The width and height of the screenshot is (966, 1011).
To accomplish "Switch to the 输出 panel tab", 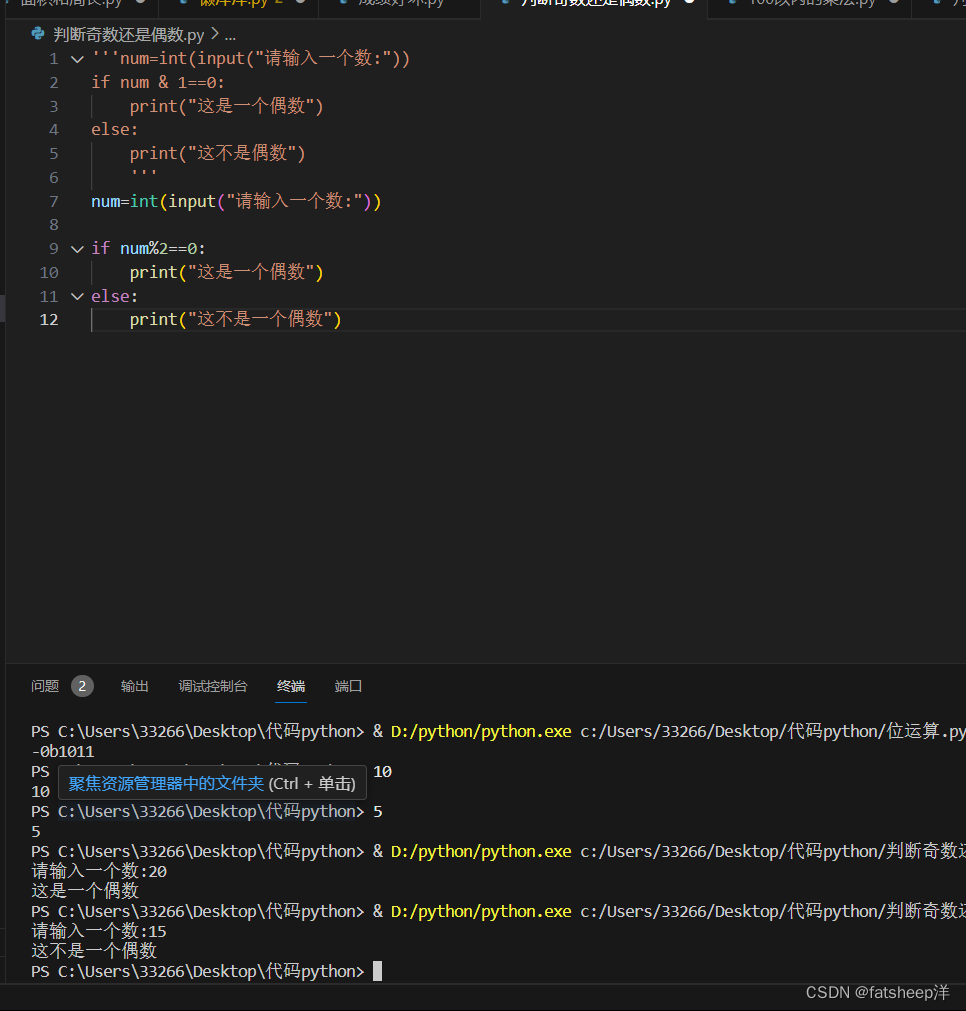I will (x=134, y=686).
